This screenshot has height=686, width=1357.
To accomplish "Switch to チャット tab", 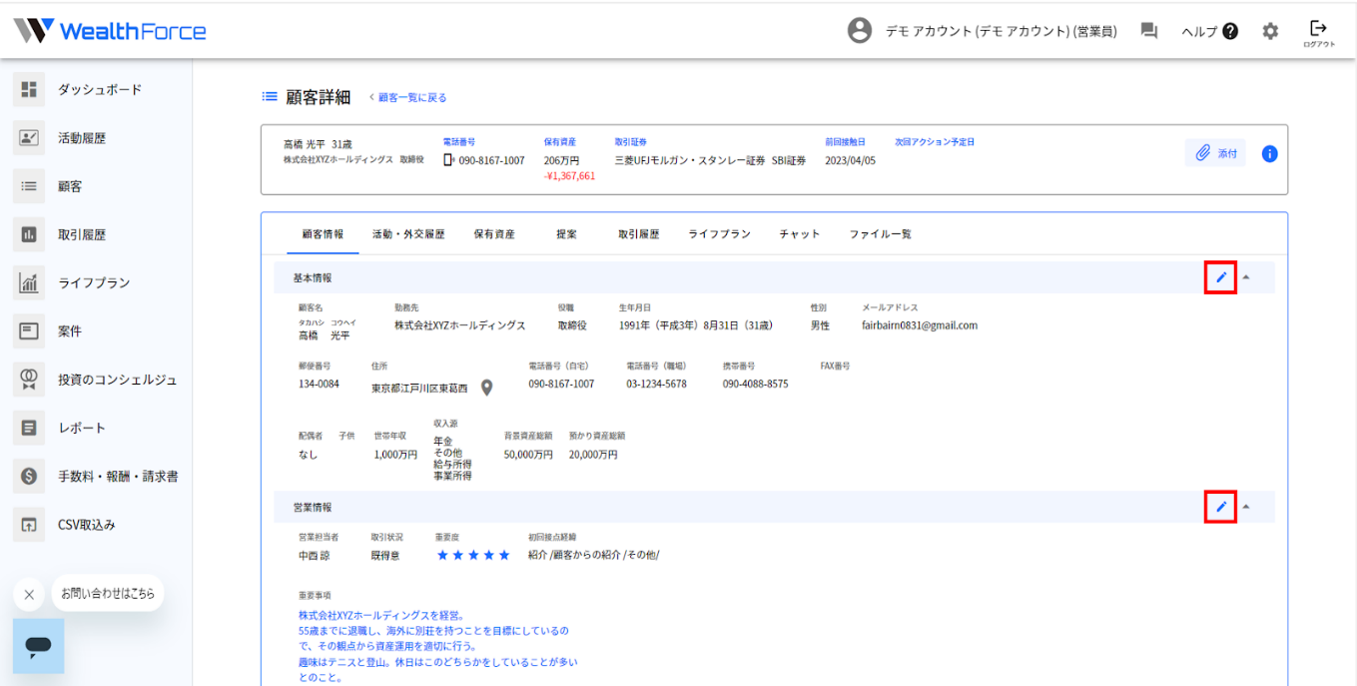I will pos(800,234).
